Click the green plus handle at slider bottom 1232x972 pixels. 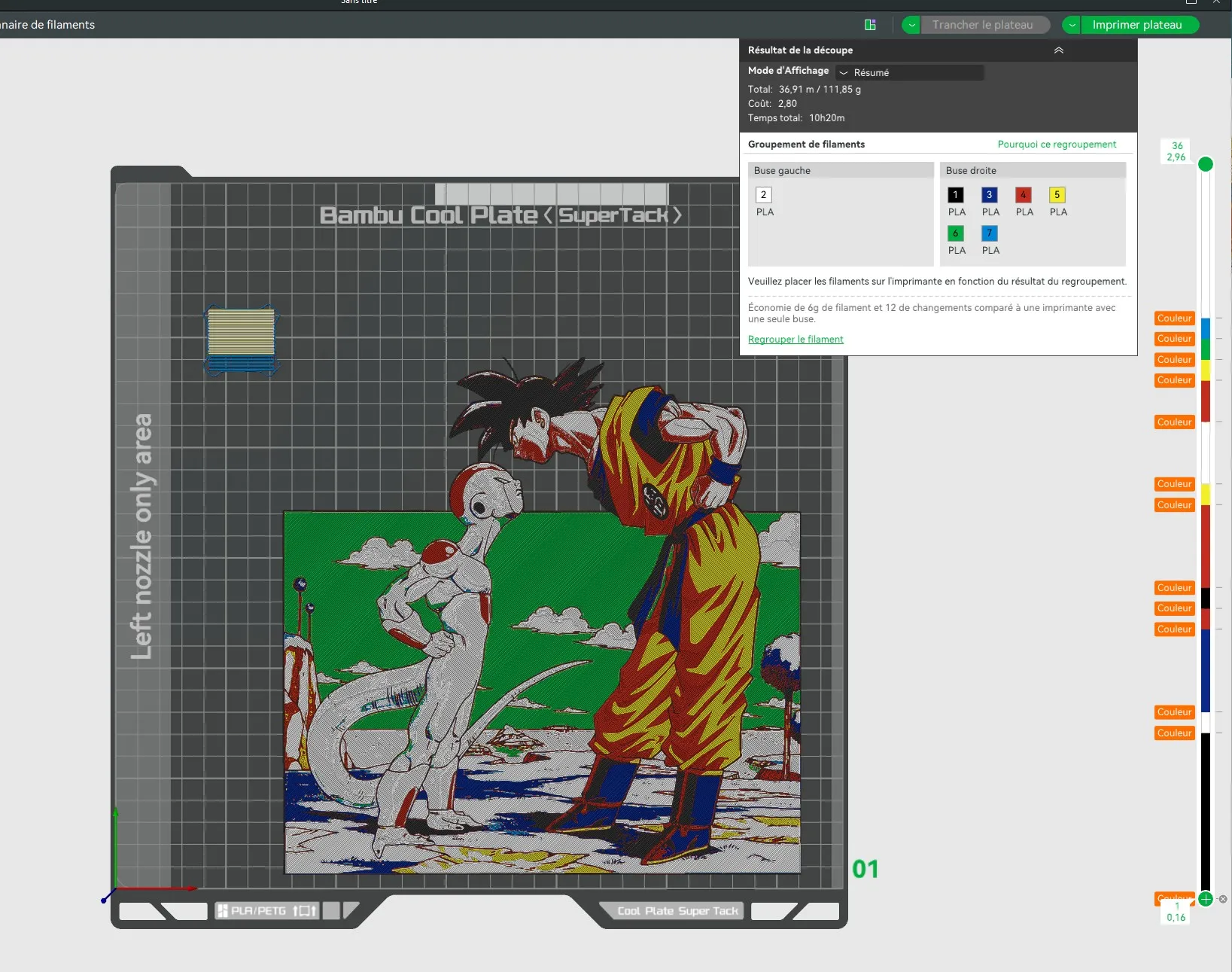coord(1206,899)
